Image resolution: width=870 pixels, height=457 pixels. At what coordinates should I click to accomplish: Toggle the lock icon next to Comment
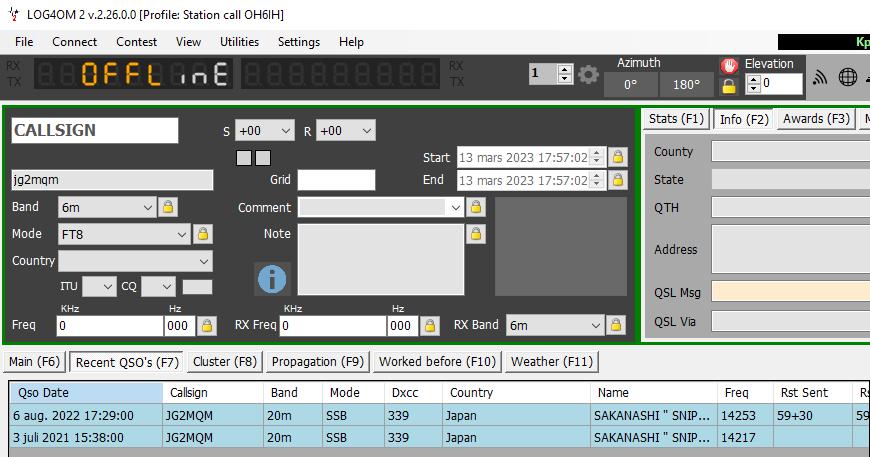(x=476, y=207)
